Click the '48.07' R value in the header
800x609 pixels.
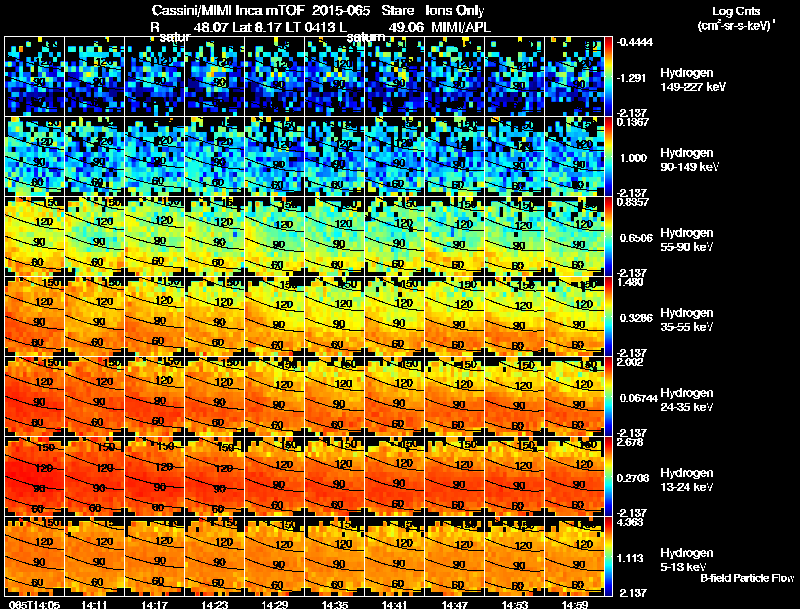click(x=211, y=27)
